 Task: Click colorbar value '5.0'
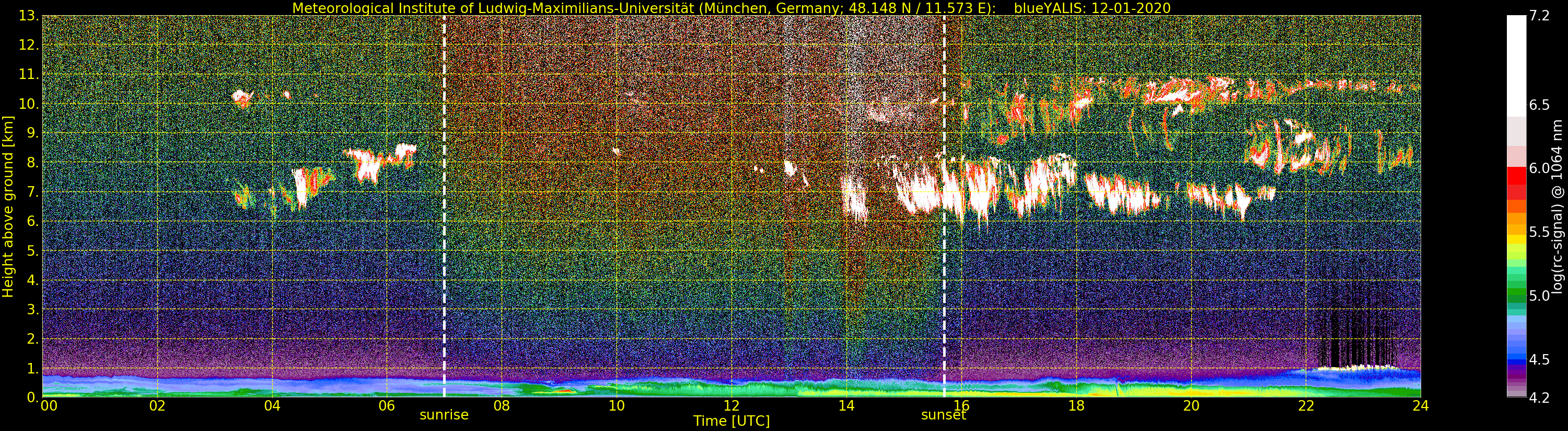(1539, 296)
